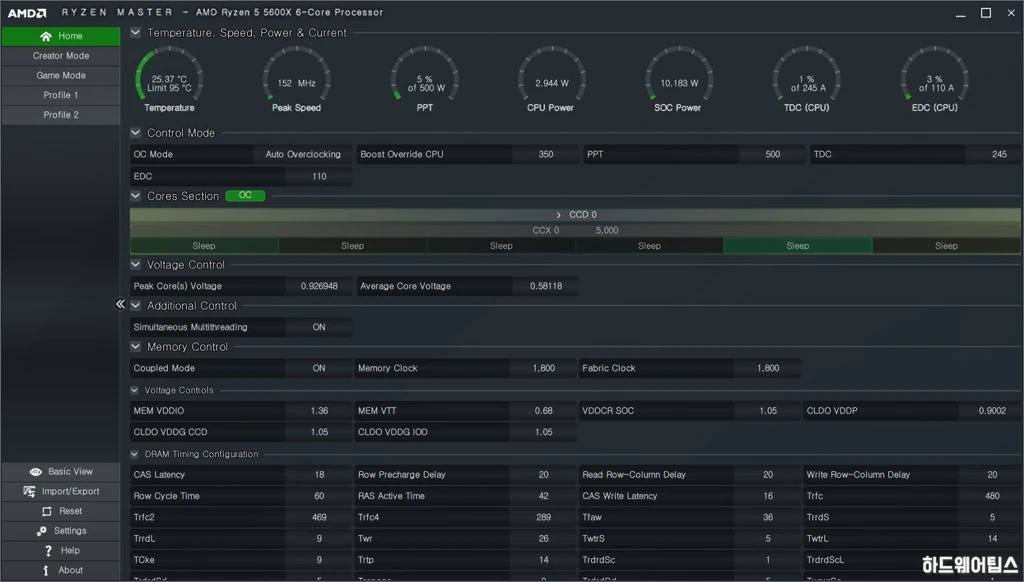Click TDC value 245
The image size is (1024, 582).
[x=995, y=155]
